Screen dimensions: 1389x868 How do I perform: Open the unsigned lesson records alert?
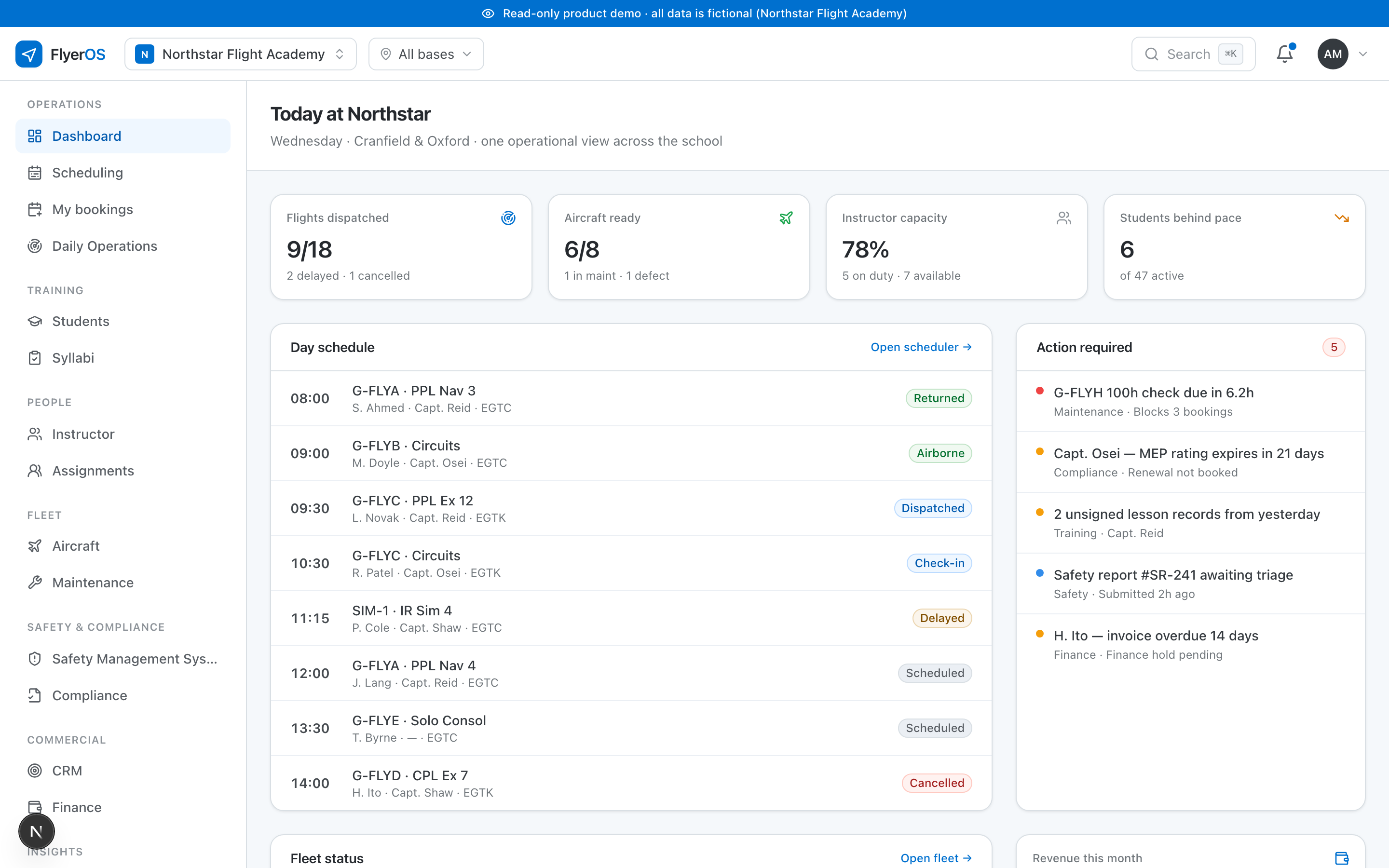click(x=1190, y=524)
